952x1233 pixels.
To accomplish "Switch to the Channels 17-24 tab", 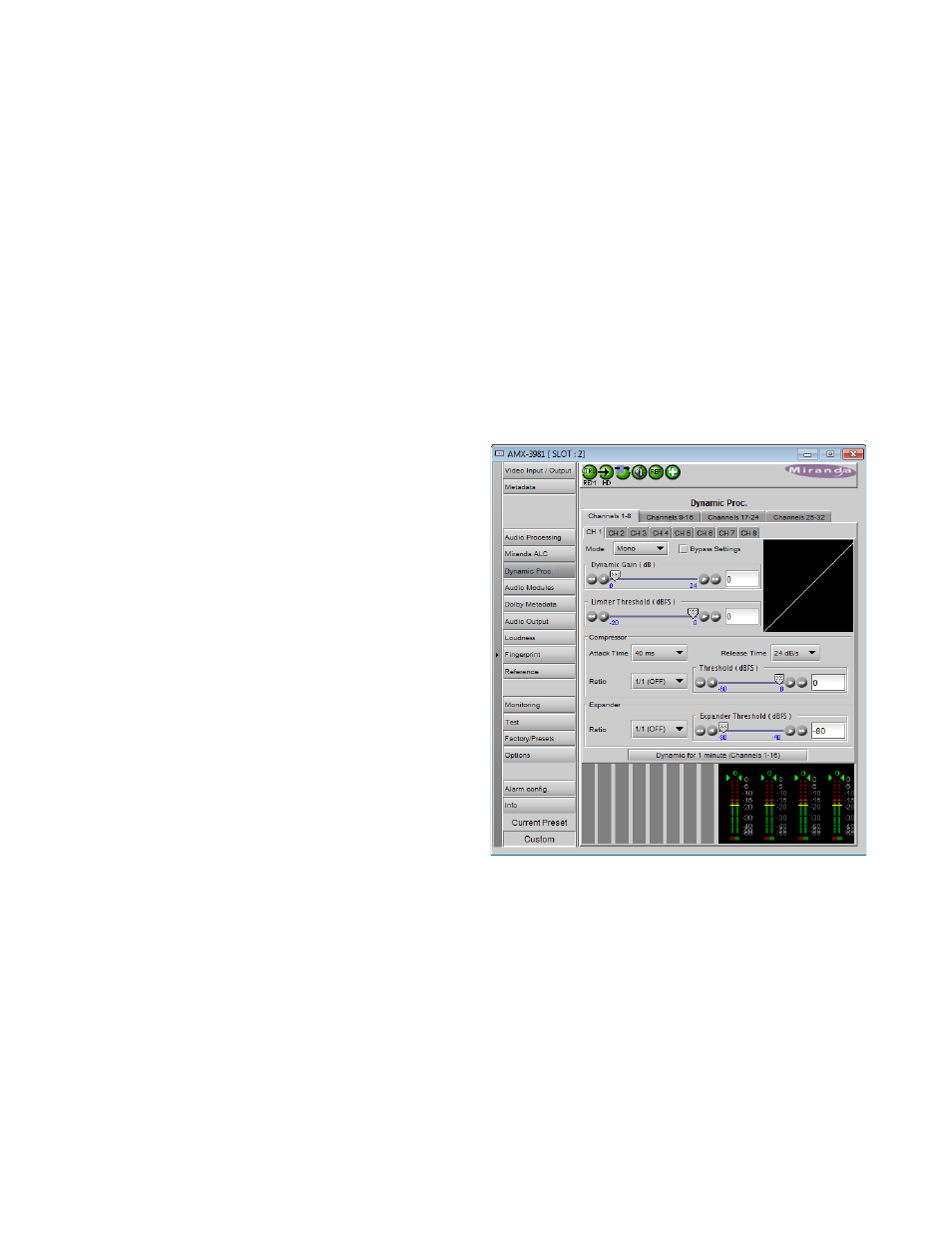I will coord(733,517).
